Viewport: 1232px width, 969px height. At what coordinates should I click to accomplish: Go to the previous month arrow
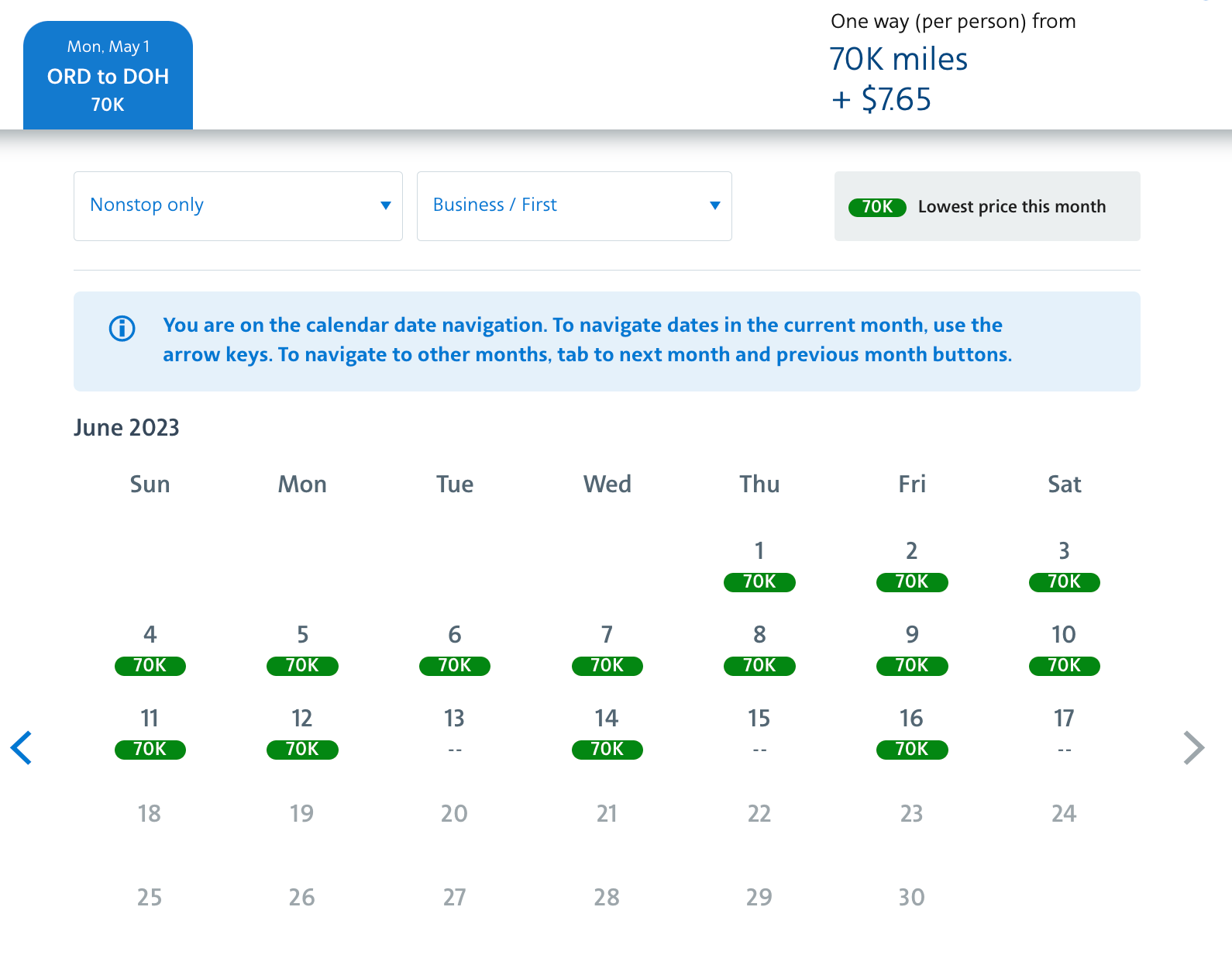pos(22,748)
